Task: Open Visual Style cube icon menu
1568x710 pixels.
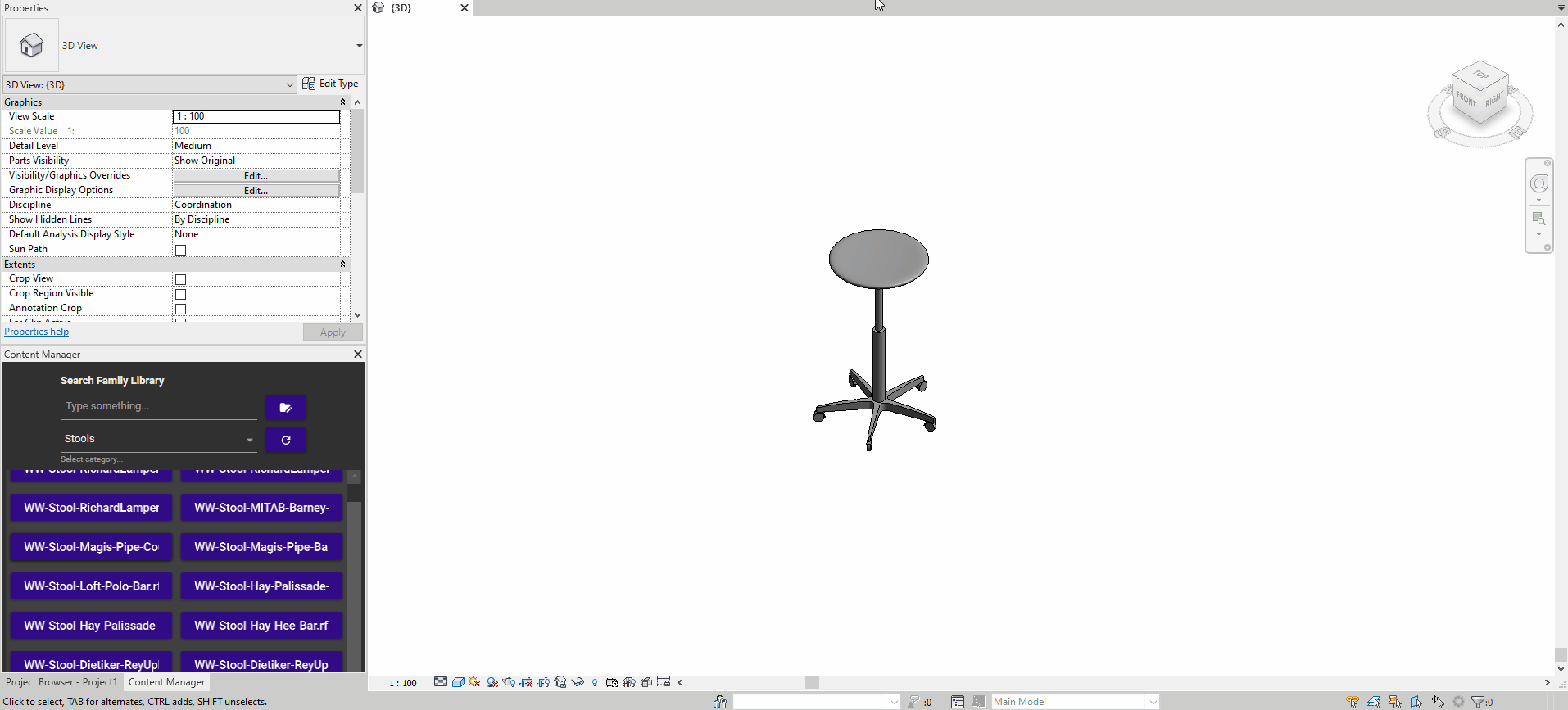Action: (x=458, y=682)
